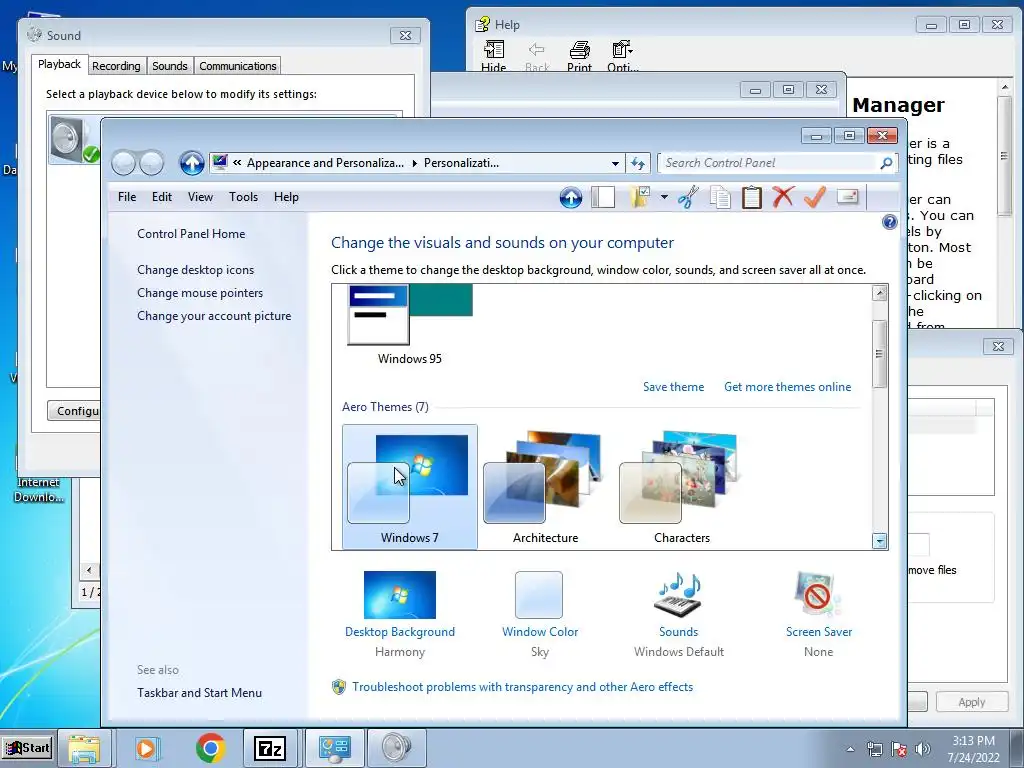Viewport: 1024px width, 768px height.
Task: Switch to Sounds tab in Sound window
Action: [170, 66]
